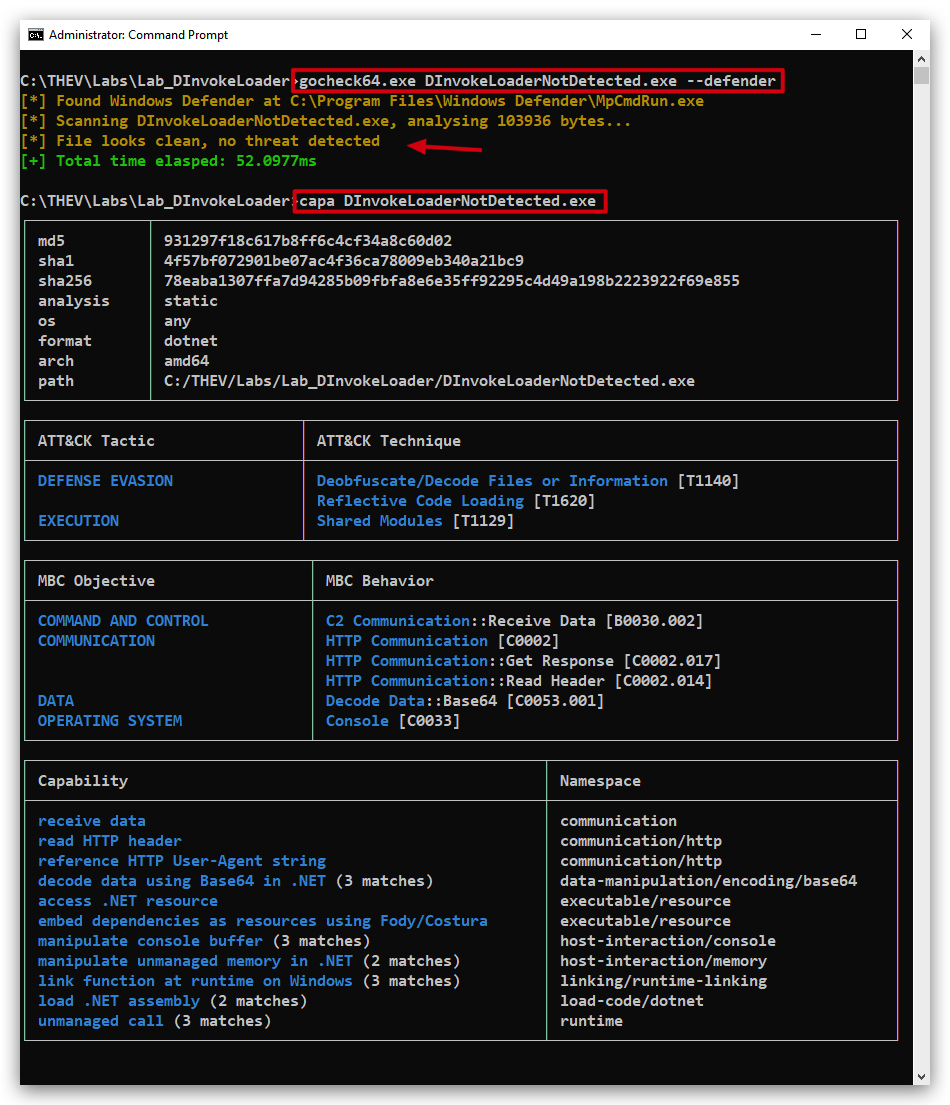Click 'manipulate unmanaged memory in .NET' capability

pos(195,961)
